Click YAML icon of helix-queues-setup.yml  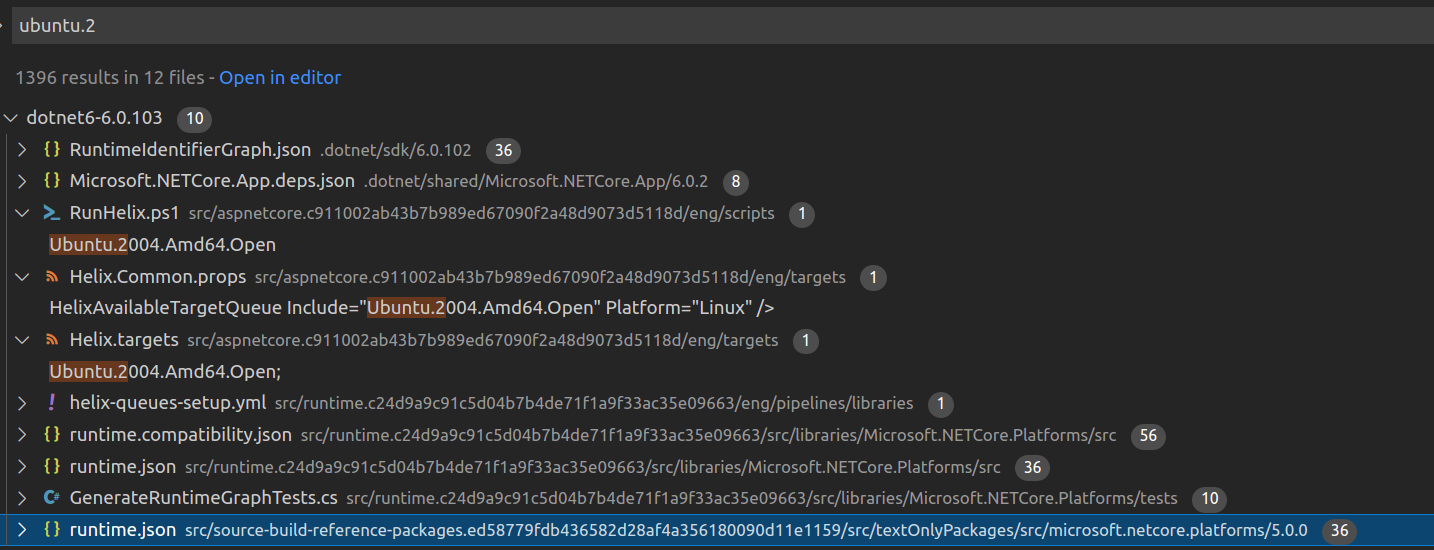pos(51,403)
